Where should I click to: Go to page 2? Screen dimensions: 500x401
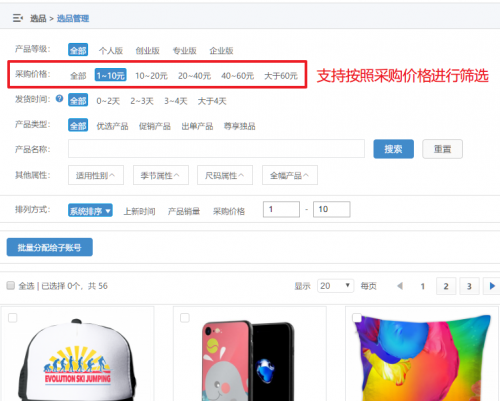(446, 286)
